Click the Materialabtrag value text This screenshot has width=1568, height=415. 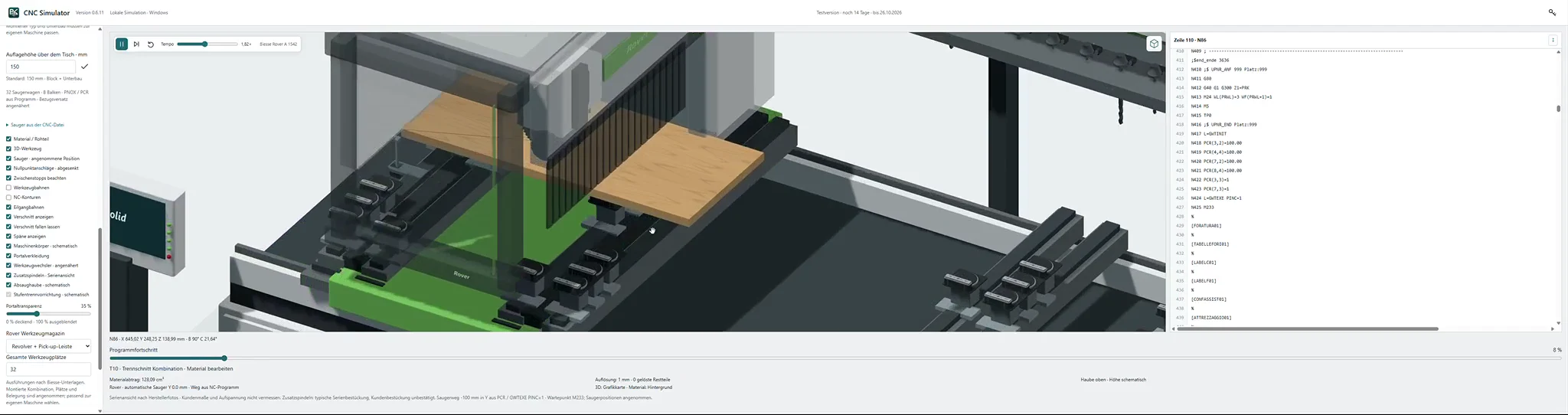click(136, 379)
